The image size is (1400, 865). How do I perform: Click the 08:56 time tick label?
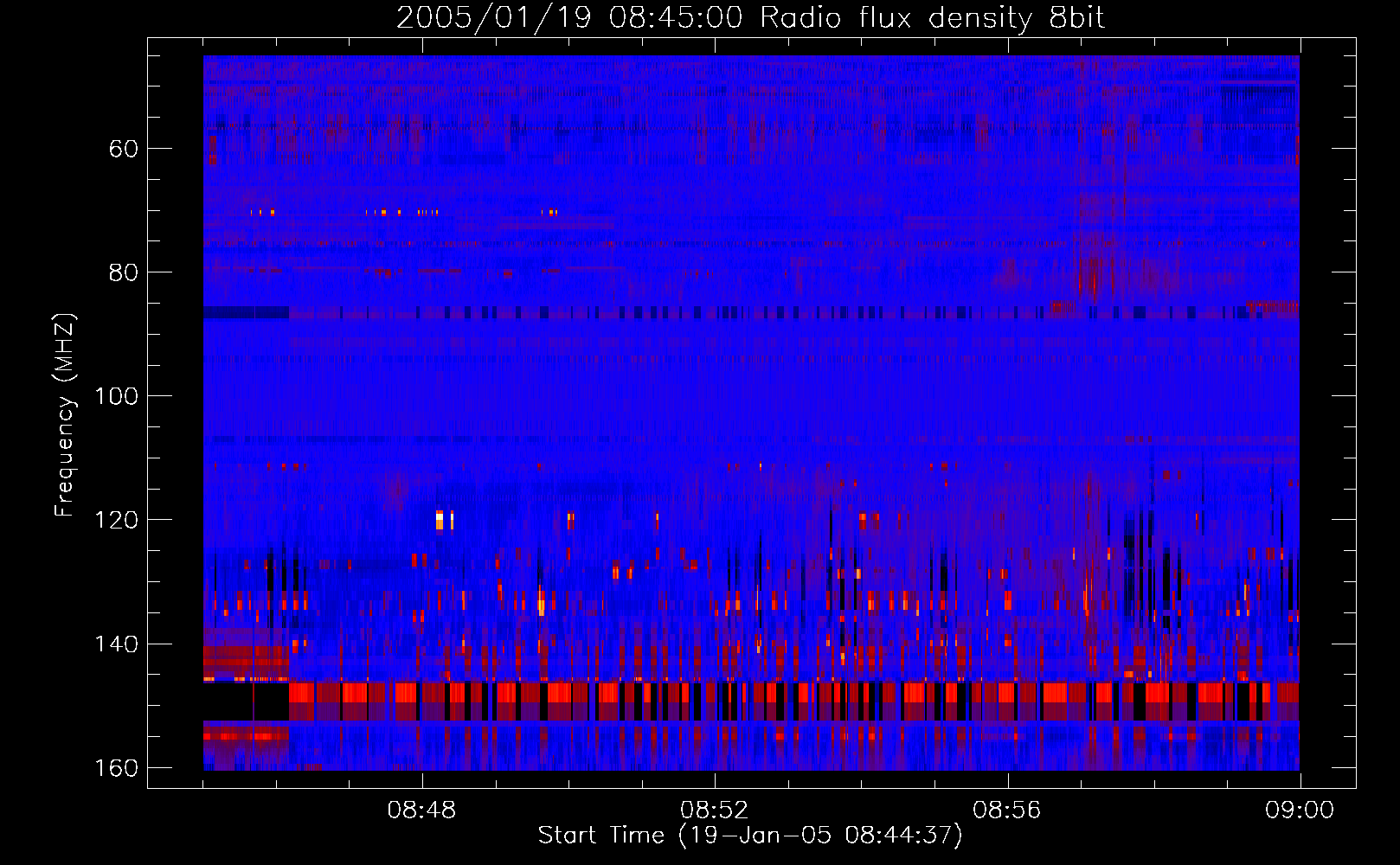1006,811
